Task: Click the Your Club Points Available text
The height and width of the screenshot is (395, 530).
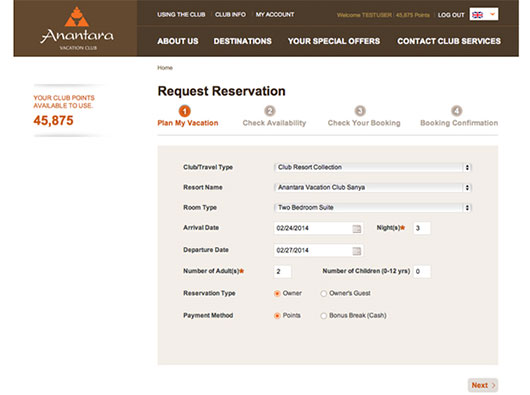Action: click(64, 102)
